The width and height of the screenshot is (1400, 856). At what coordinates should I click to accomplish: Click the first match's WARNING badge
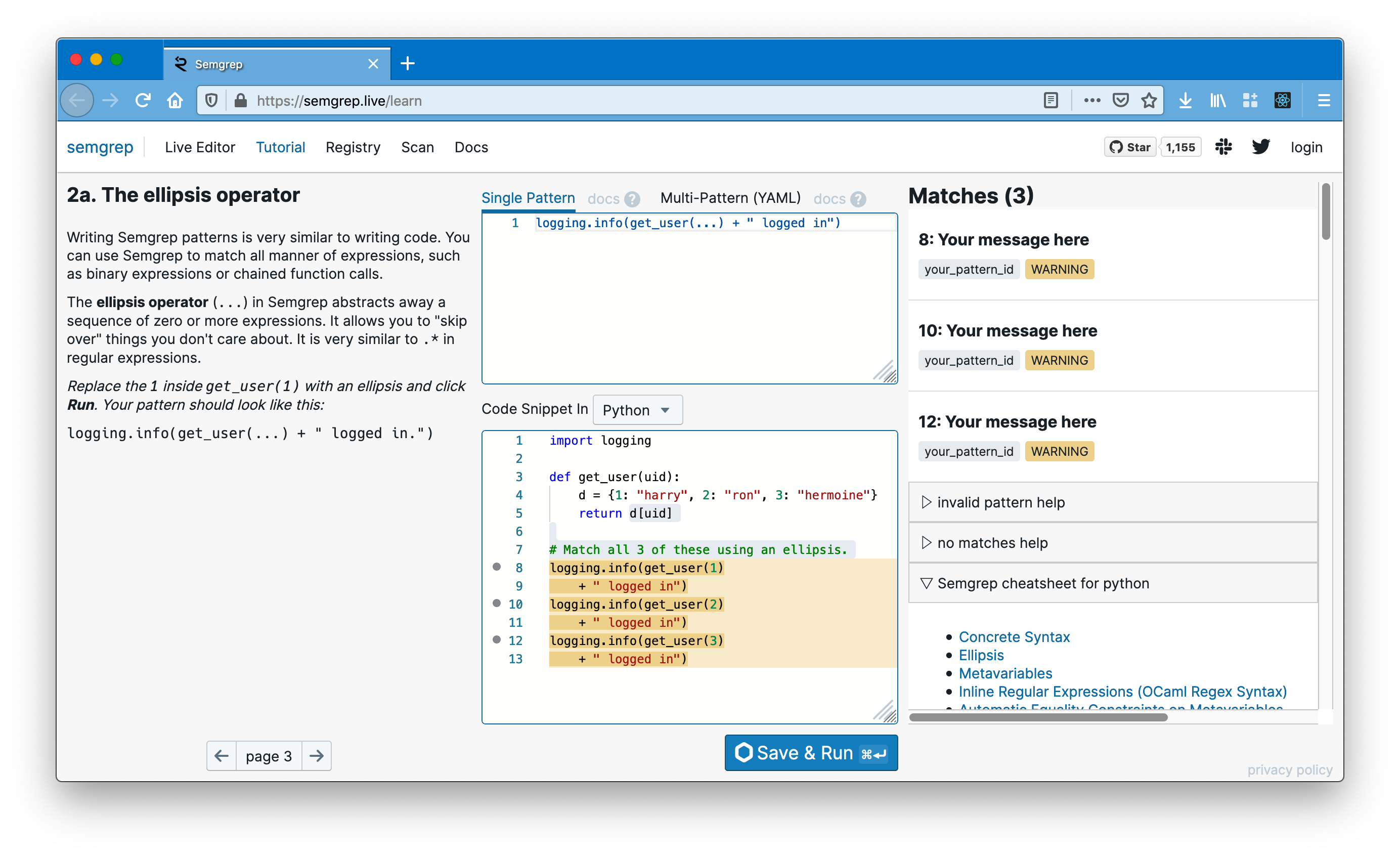coord(1059,269)
